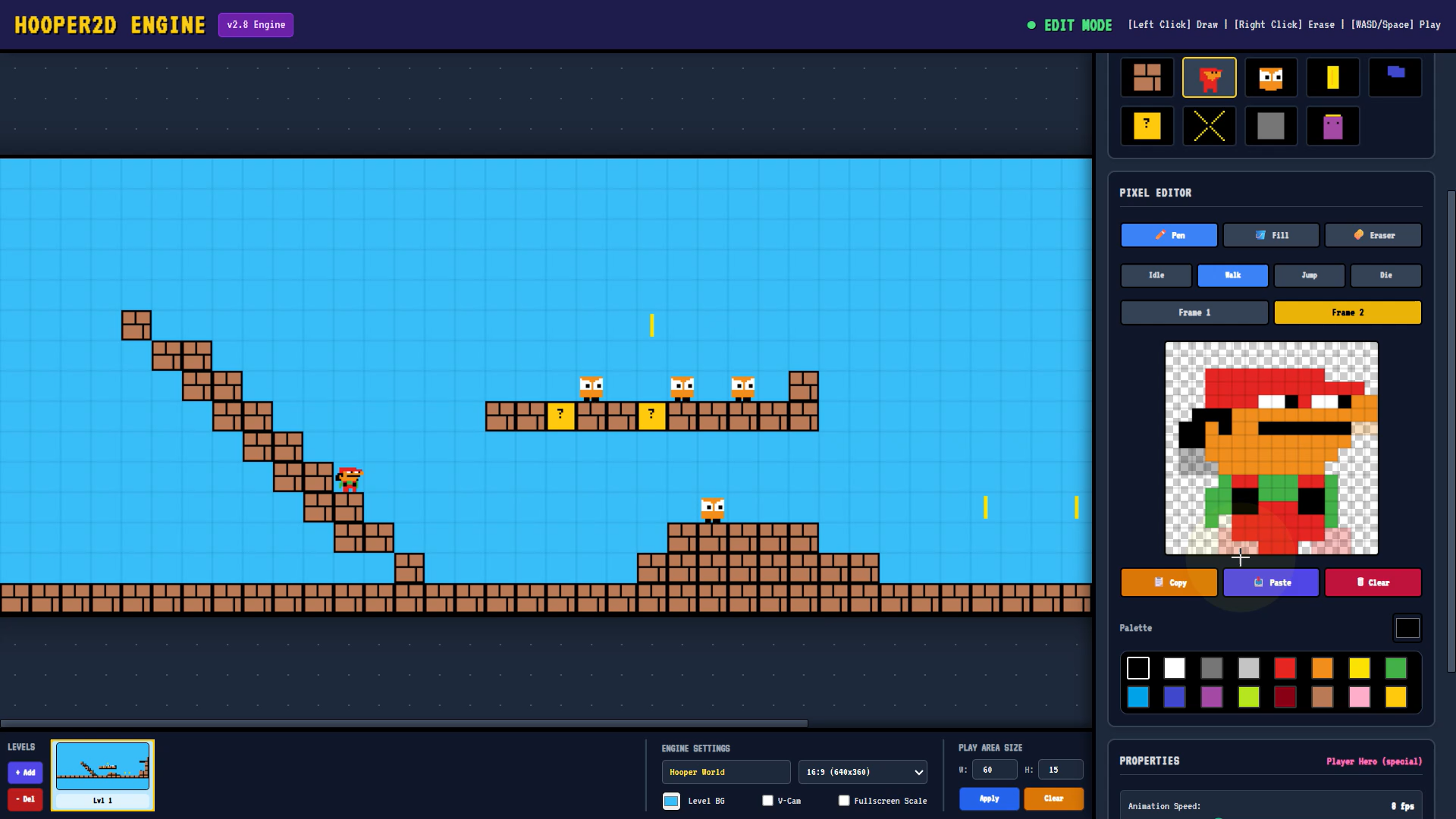This screenshot has width=1456, height=819.
Task: Choose the yellow X hazard tile
Action: tap(1209, 126)
